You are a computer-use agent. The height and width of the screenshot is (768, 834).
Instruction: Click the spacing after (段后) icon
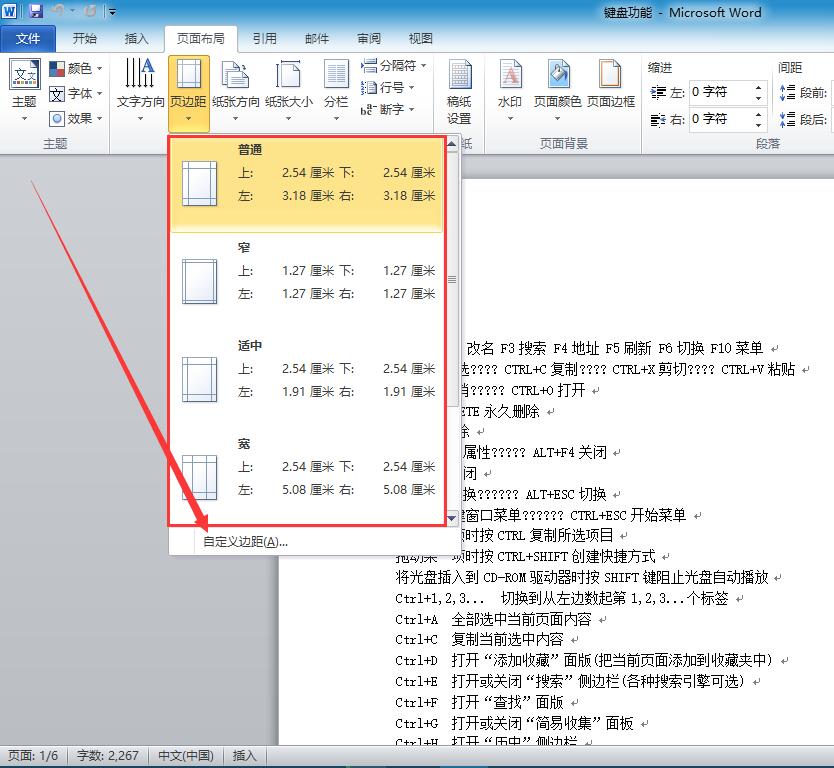click(787, 120)
